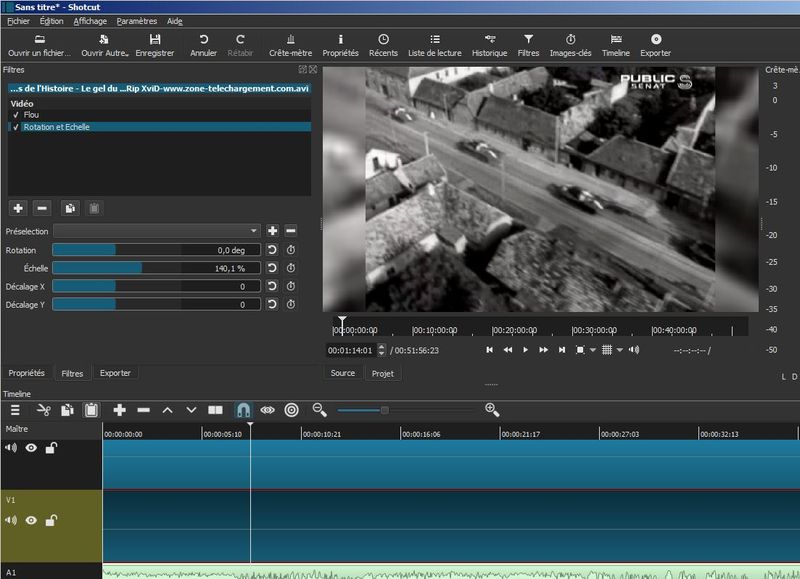Reset the Décalage Y value
The image size is (800, 579).
272,304
